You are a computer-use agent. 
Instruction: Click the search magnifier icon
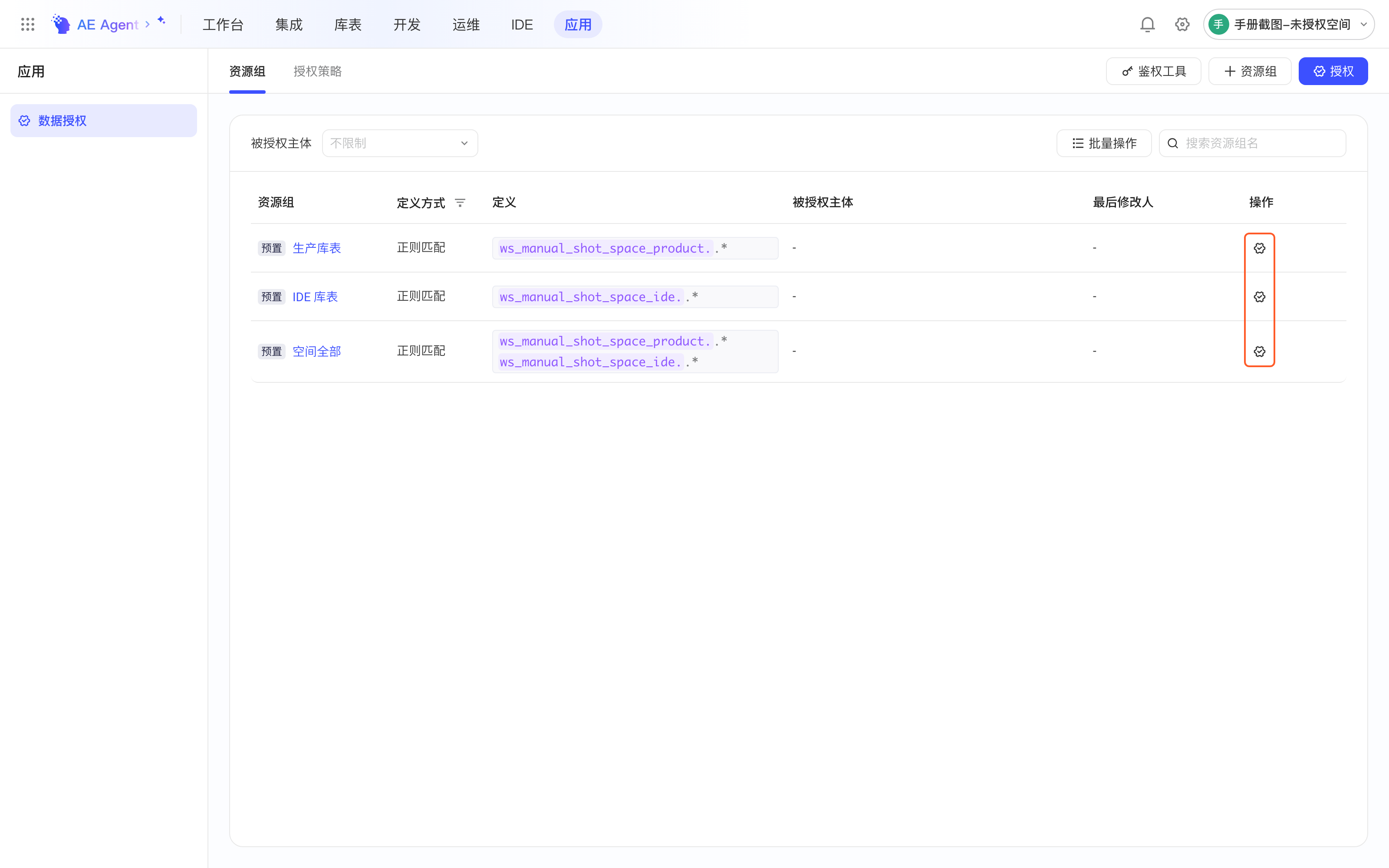click(x=1172, y=144)
